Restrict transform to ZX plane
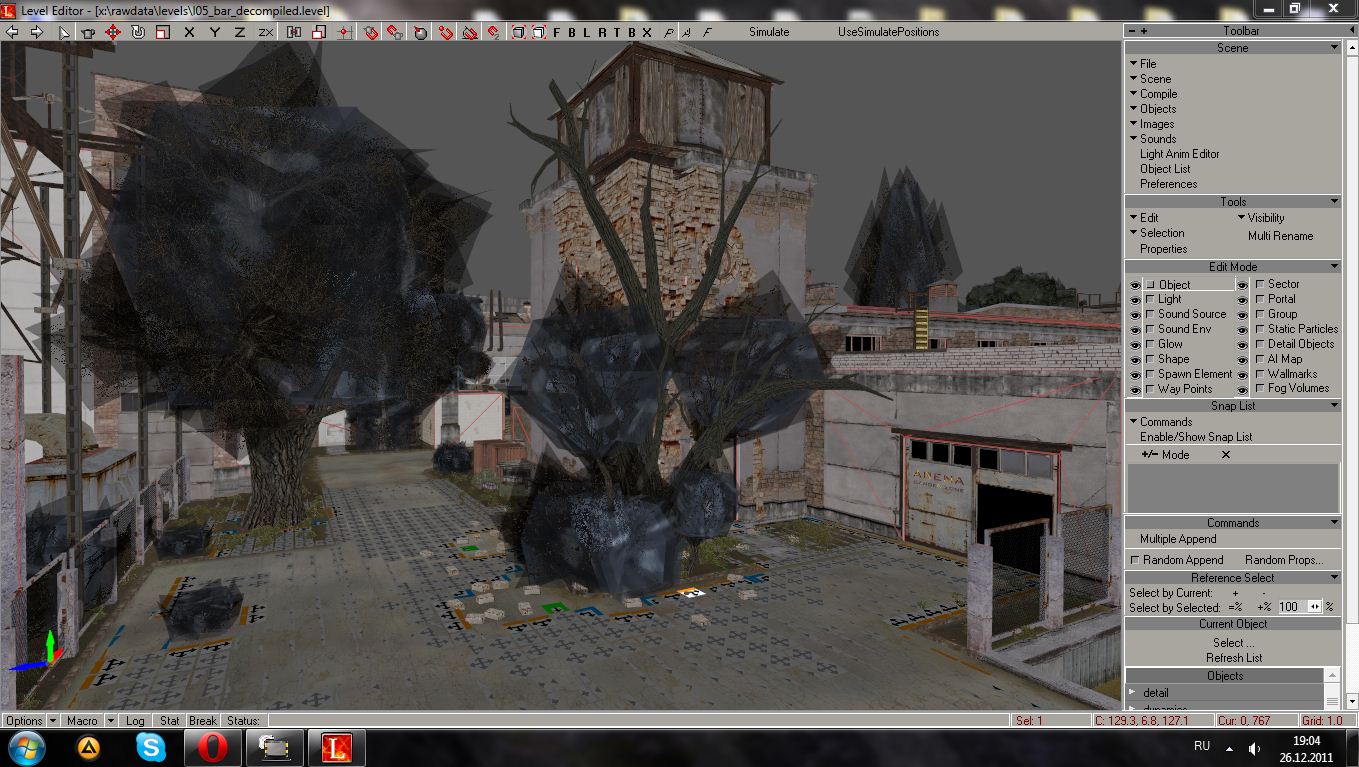This screenshot has width=1359, height=767. (265, 32)
